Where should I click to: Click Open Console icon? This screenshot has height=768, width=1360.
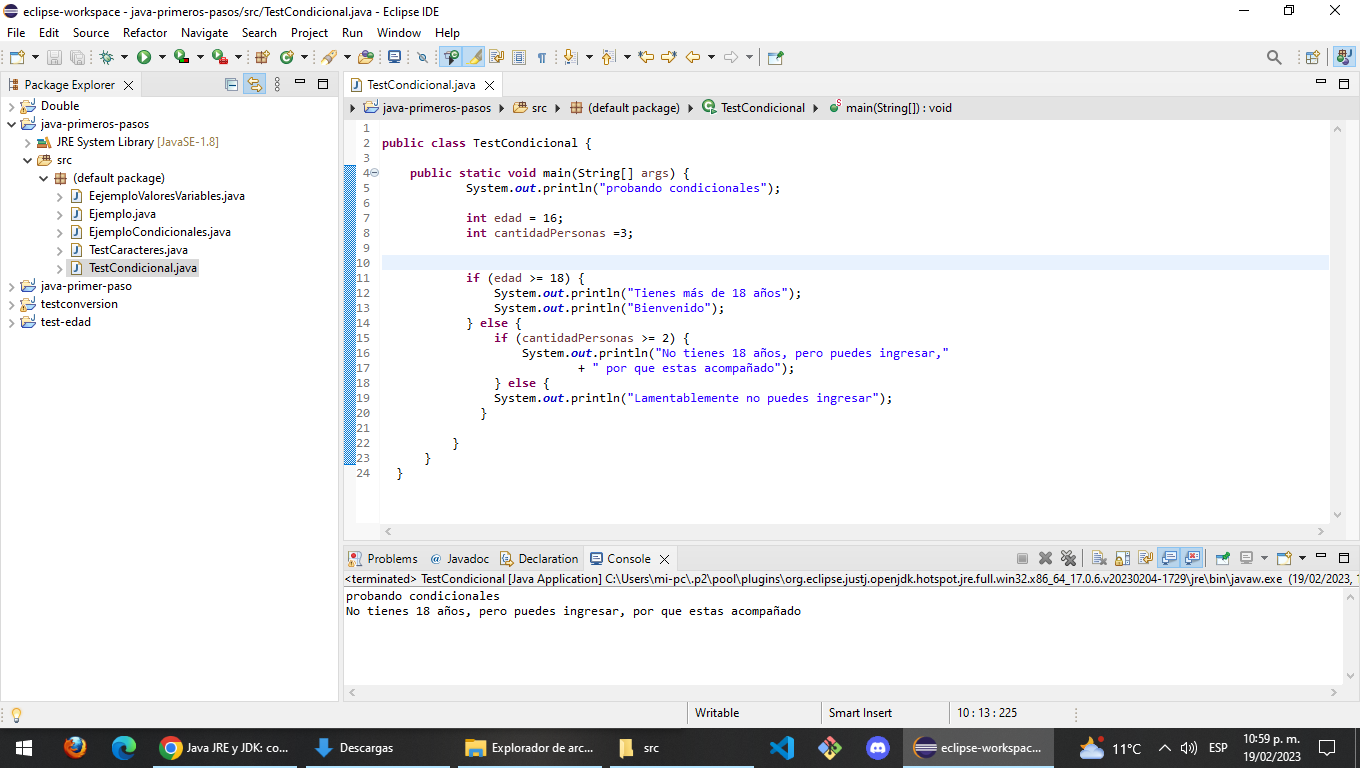(x=1285, y=559)
